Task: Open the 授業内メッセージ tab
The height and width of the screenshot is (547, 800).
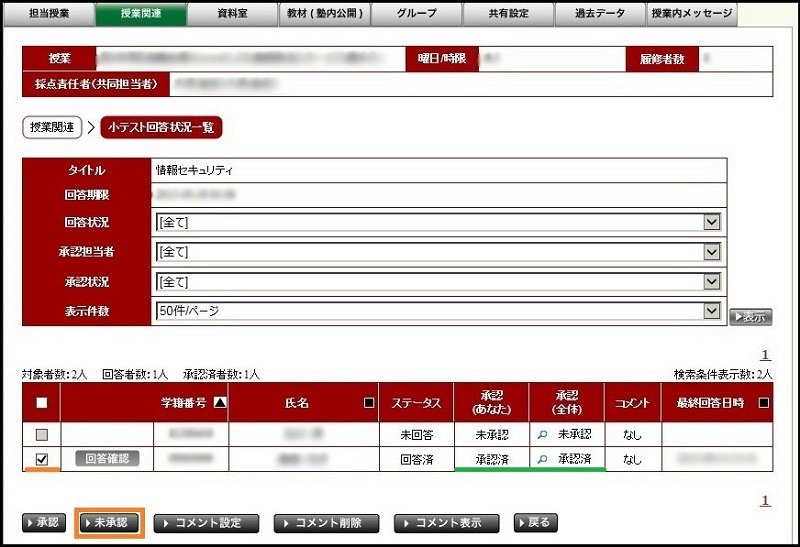Action: (692, 14)
